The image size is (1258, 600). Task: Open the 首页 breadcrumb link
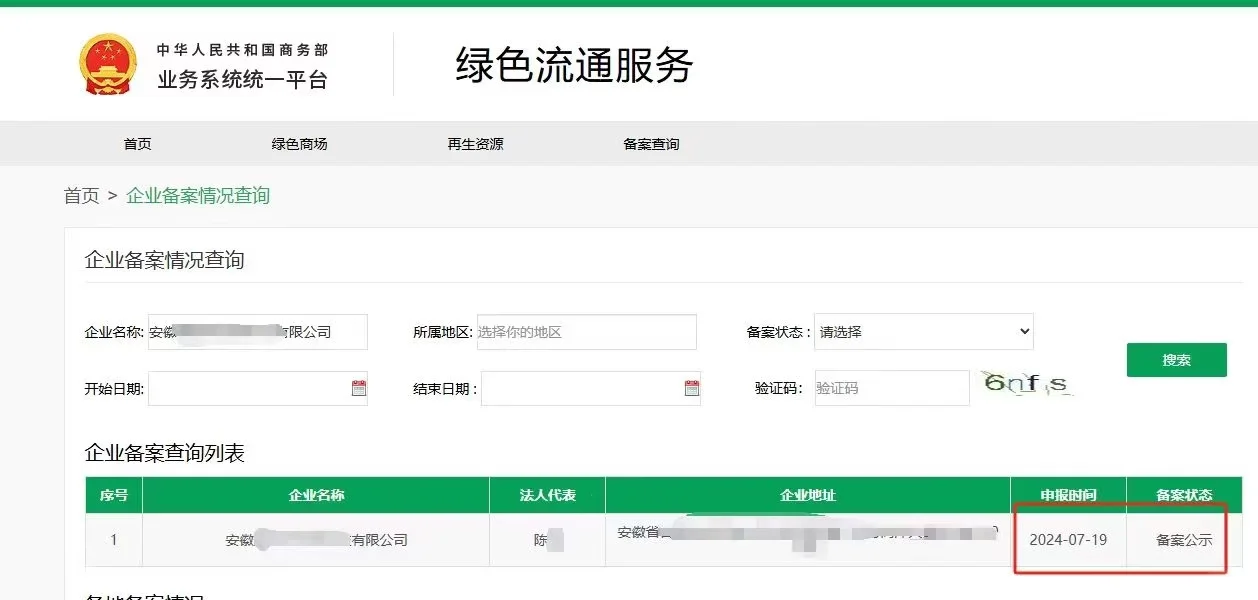[x=80, y=197]
